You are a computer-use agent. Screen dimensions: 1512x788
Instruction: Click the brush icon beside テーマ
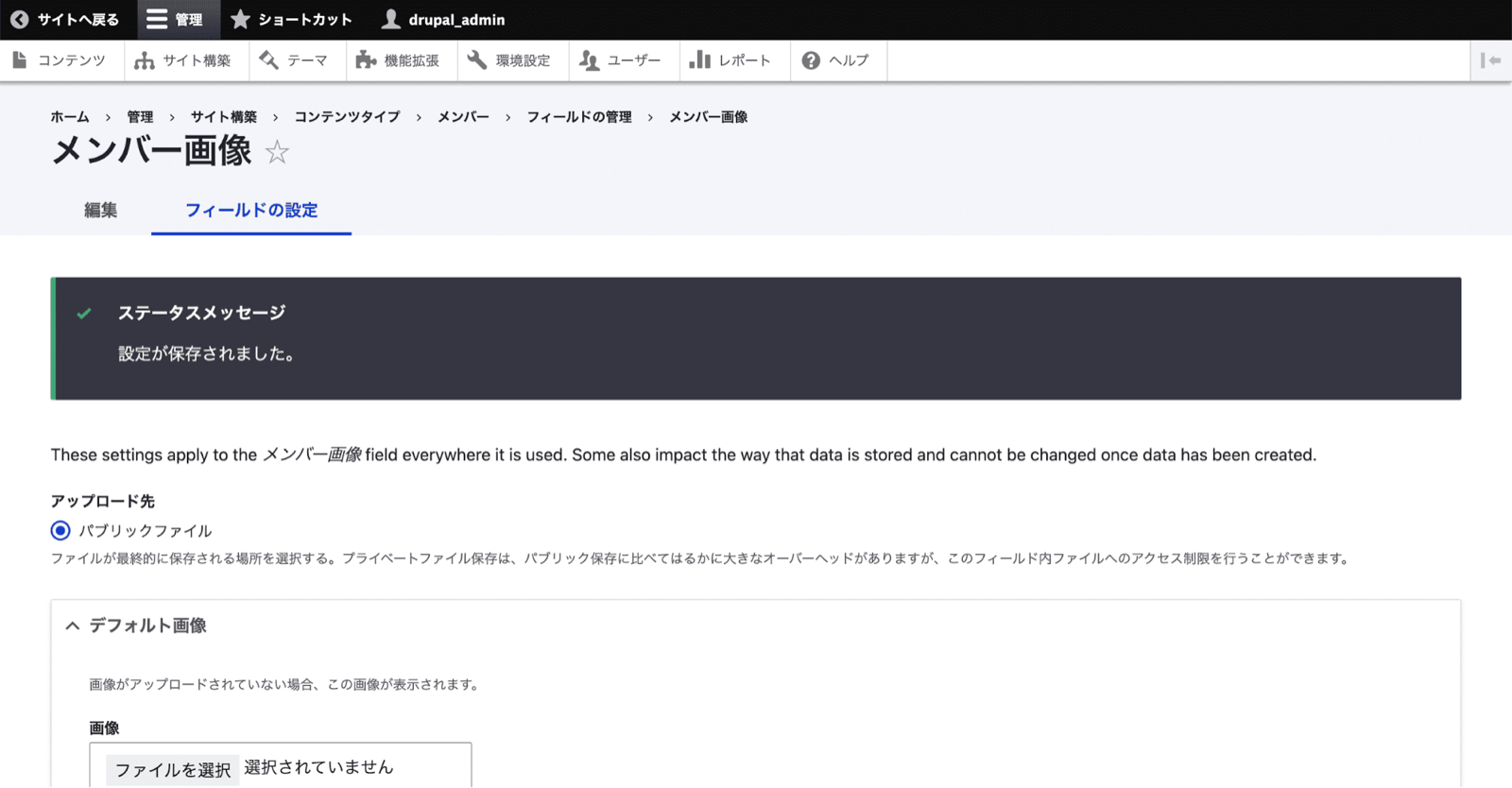pos(268,60)
